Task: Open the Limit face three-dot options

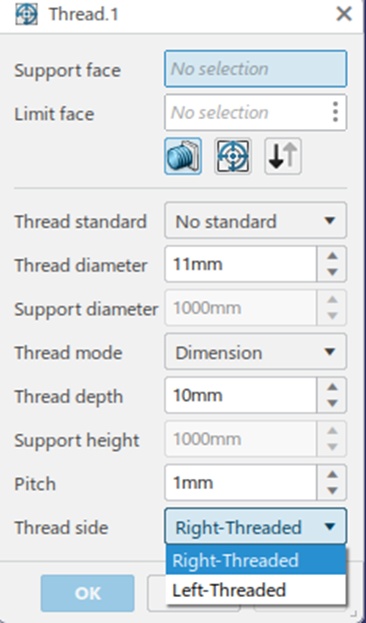Action: [335, 112]
